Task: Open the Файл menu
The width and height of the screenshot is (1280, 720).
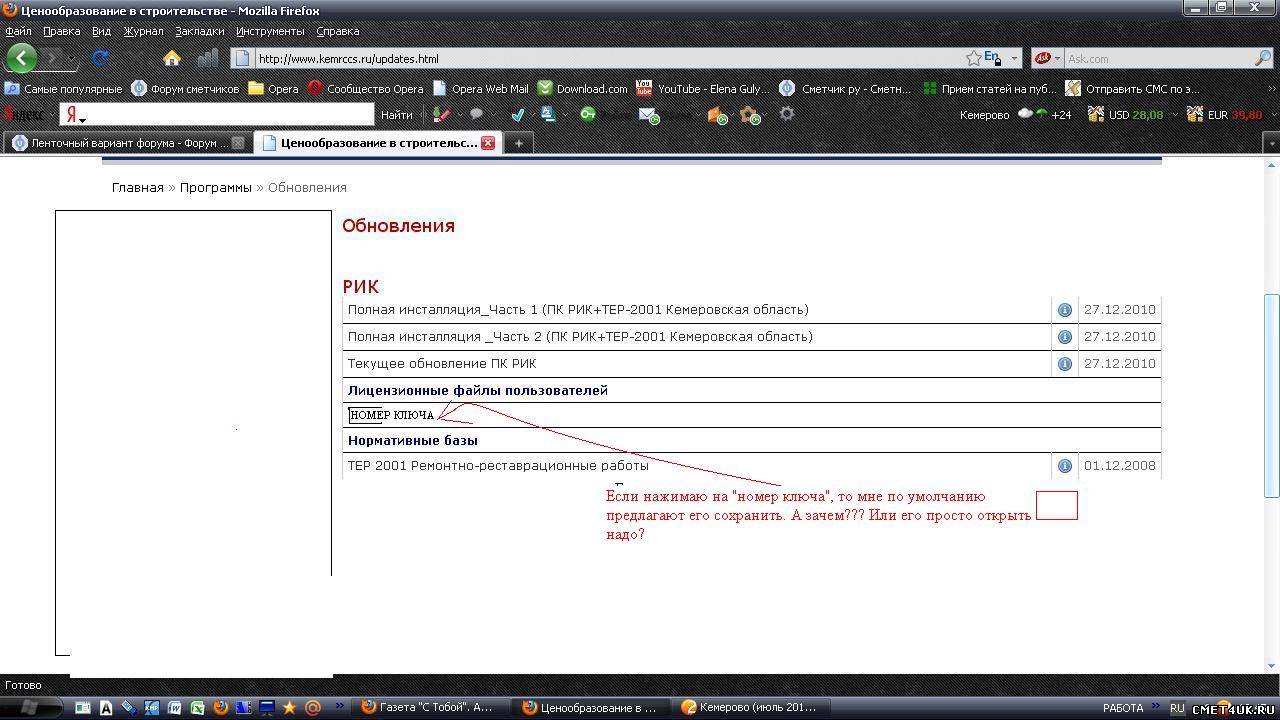Action: pos(18,31)
